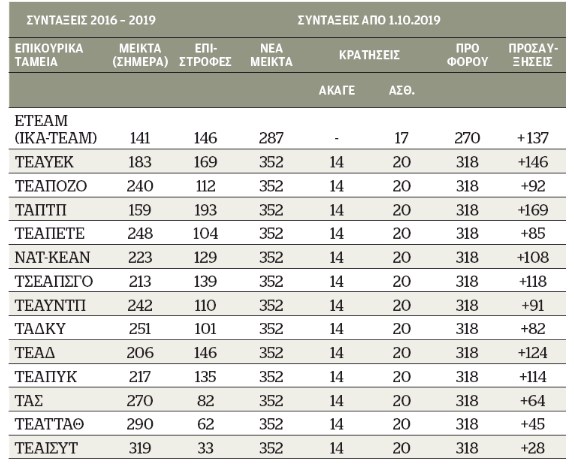
Task: Click the ΝΑΤ-ΚΕΑΝ row label
Action: click(52, 257)
